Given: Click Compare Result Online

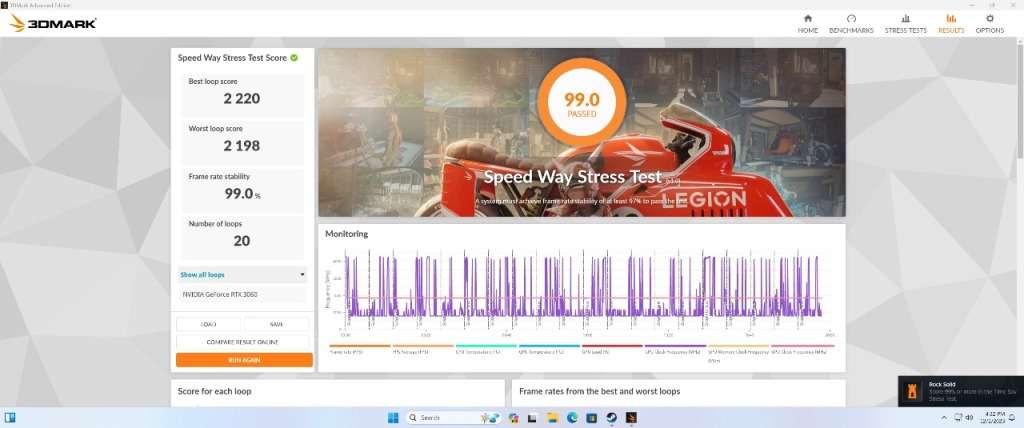Looking at the screenshot, I should [244, 342].
